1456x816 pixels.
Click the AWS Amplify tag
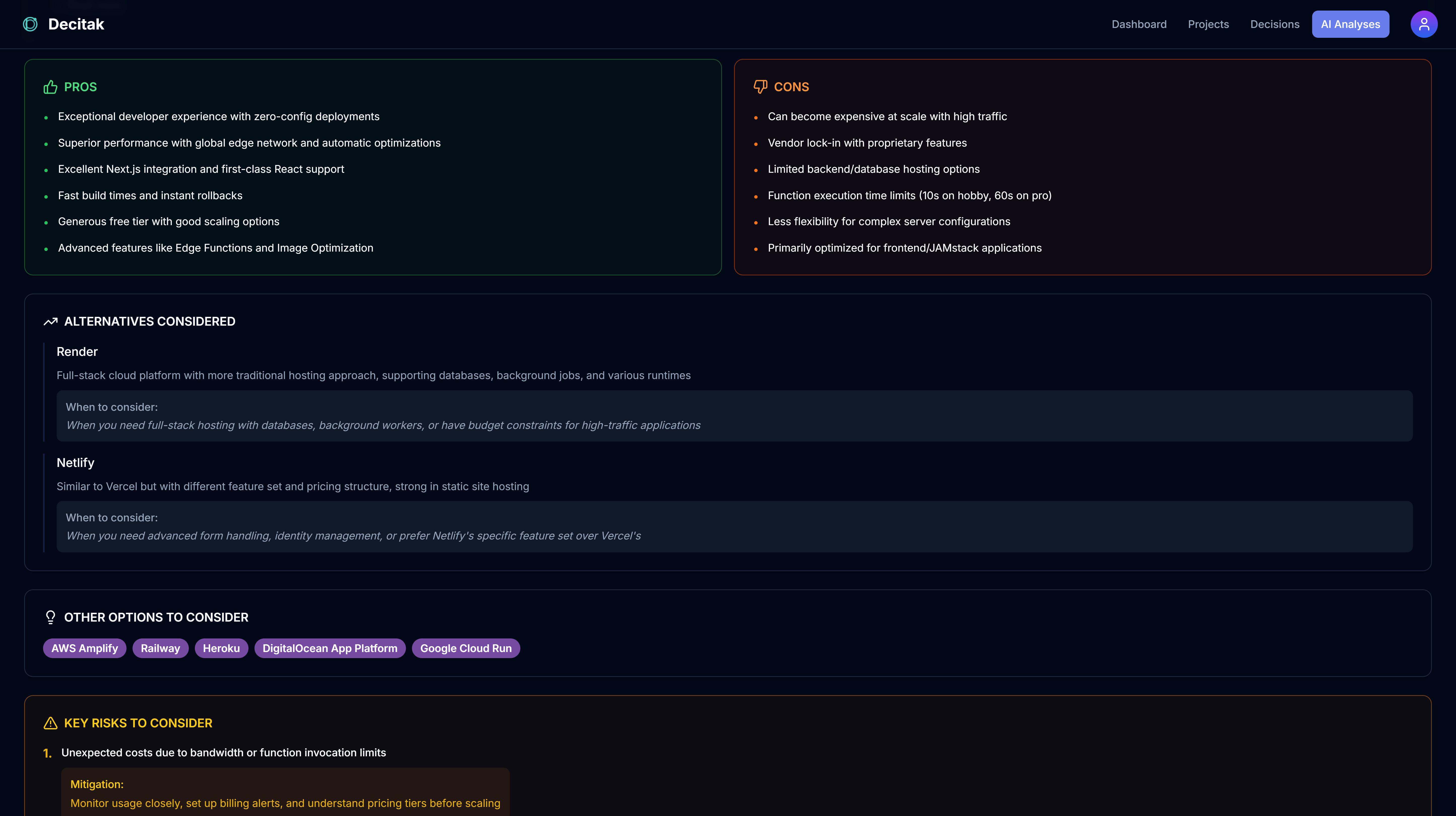pyautogui.click(x=85, y=649)
